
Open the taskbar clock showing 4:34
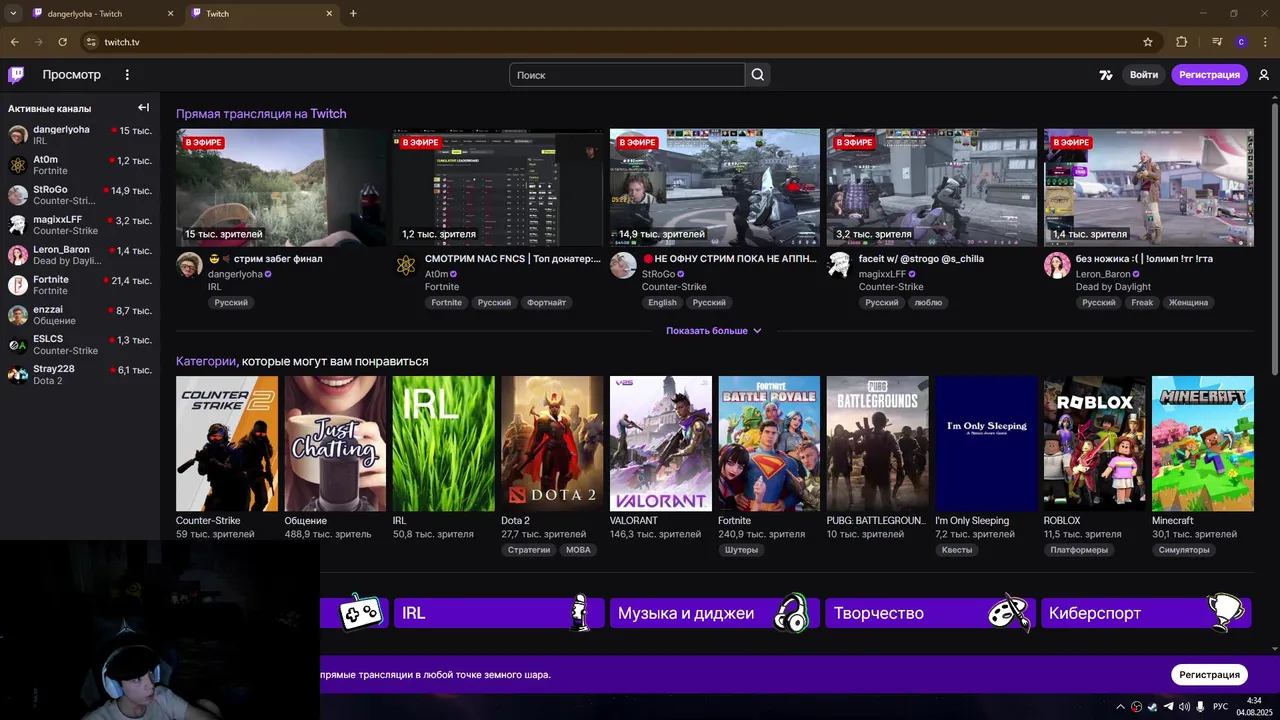[x=1254, y=706]
